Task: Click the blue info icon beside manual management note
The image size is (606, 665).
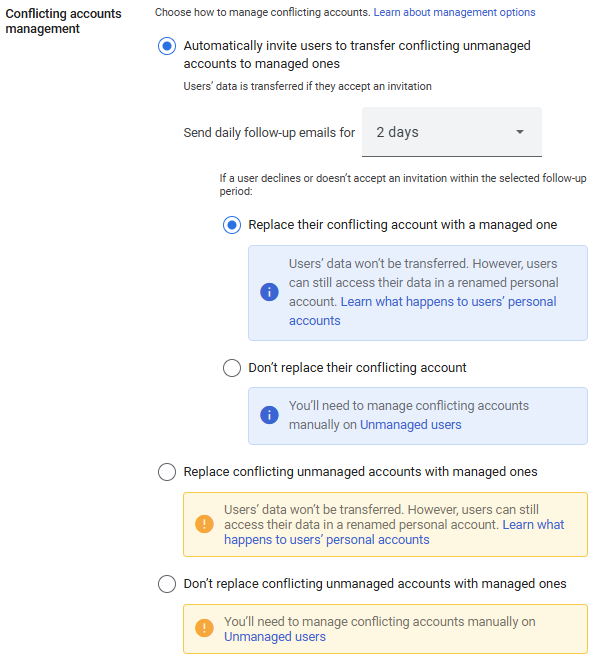Action: pos(268,415)
